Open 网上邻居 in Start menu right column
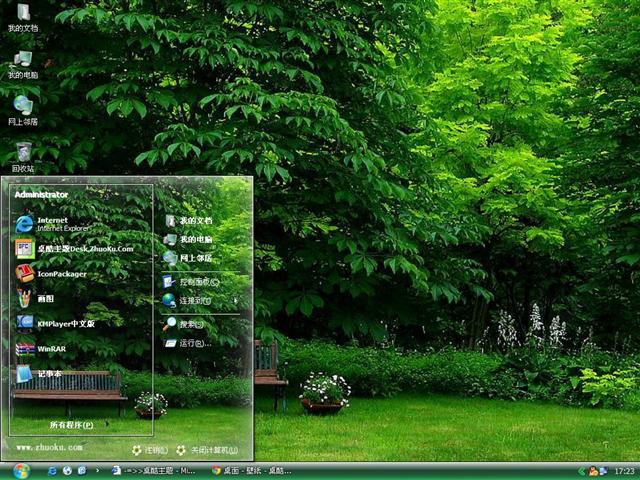The height and width of the screenshot is (480, 640). (188, 258)
